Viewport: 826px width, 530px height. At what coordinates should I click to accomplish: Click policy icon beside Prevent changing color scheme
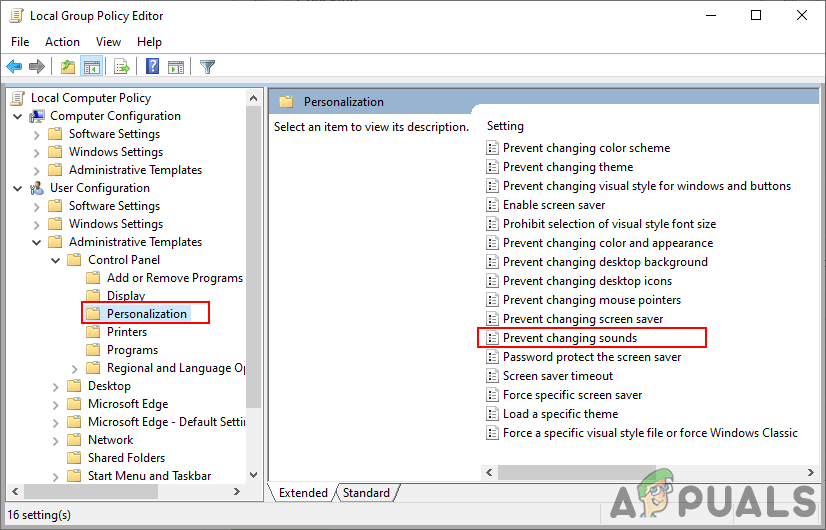492,148
